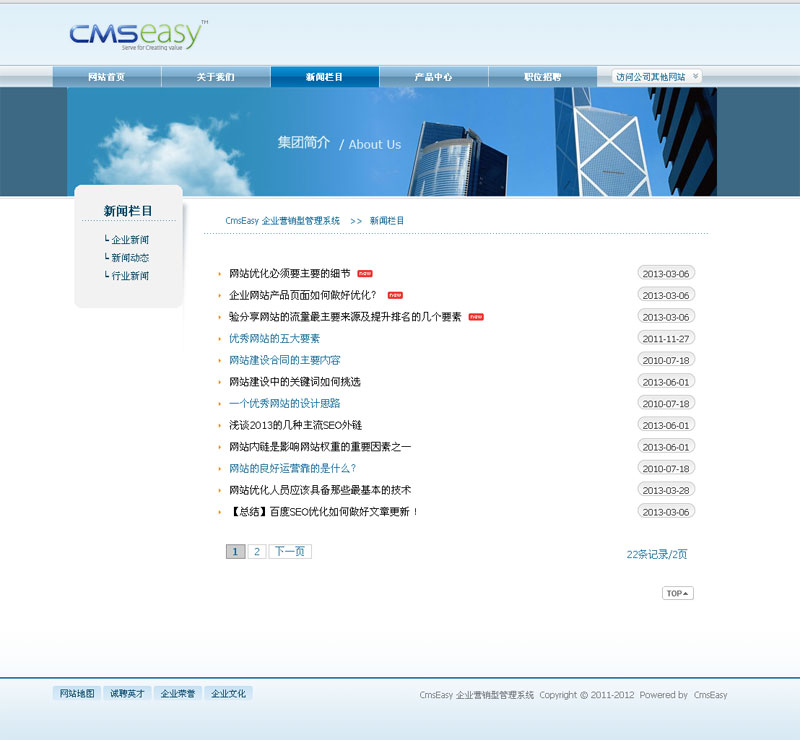Image resolution: width=800 pixels, height=740 pixels.
Task: Click the 'new' badge beside 网站优化必须要主要的细节
Action: tap(365, 273)
